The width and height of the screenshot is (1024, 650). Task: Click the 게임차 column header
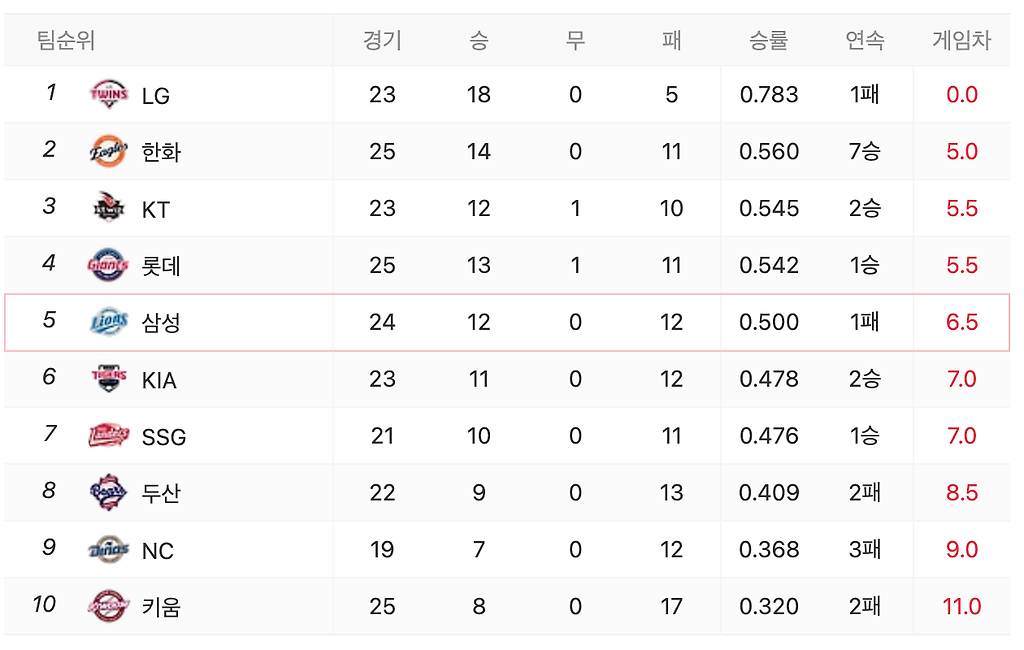961,41
